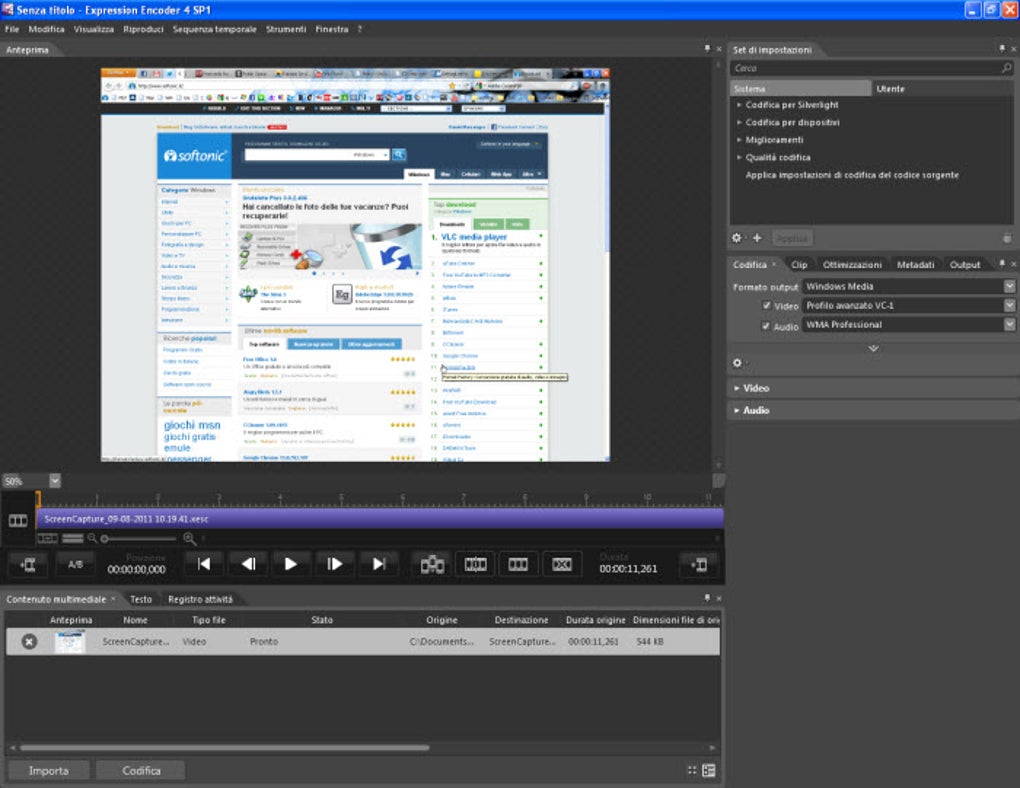Expand Codifica per dispositivi
Viewport: 1020px width, 788px height.
739,122
